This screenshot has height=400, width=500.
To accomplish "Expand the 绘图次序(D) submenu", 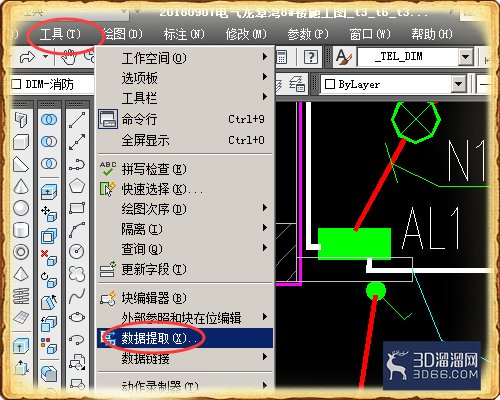I will pos(185,209).
